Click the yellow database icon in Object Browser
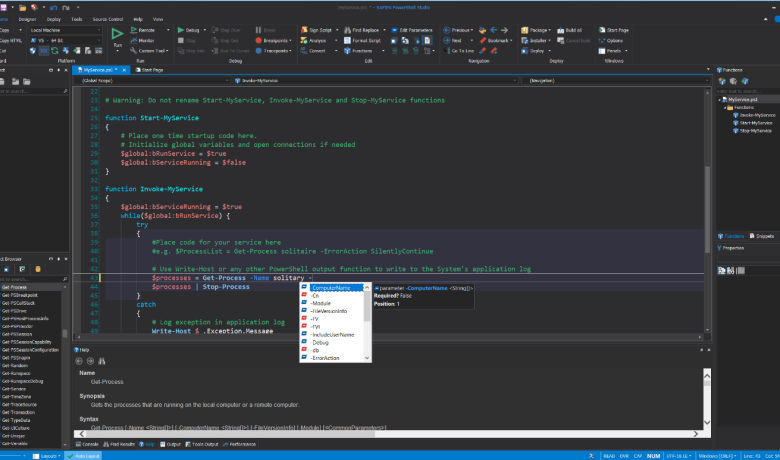 [x=38, y=269]
